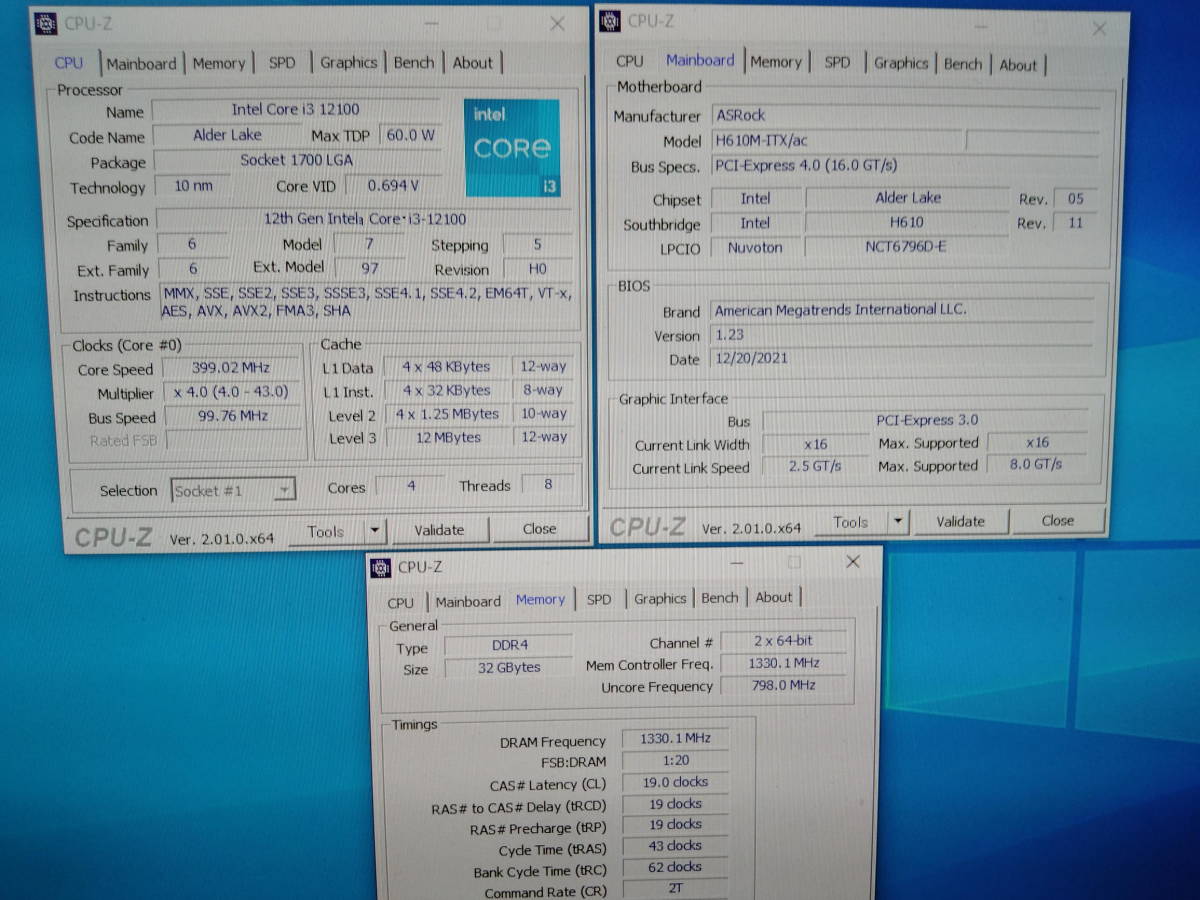The width and height of the screenshot is (1200, 900).
Task: Click Level 3 cache value '12 MBytes'
Action: click(x=446, y=437)
